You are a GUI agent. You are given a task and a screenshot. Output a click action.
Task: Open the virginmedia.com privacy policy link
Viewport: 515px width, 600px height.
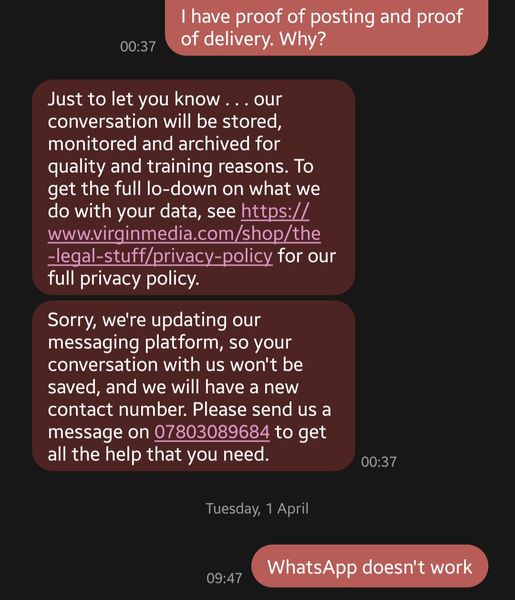pos(184,234)
